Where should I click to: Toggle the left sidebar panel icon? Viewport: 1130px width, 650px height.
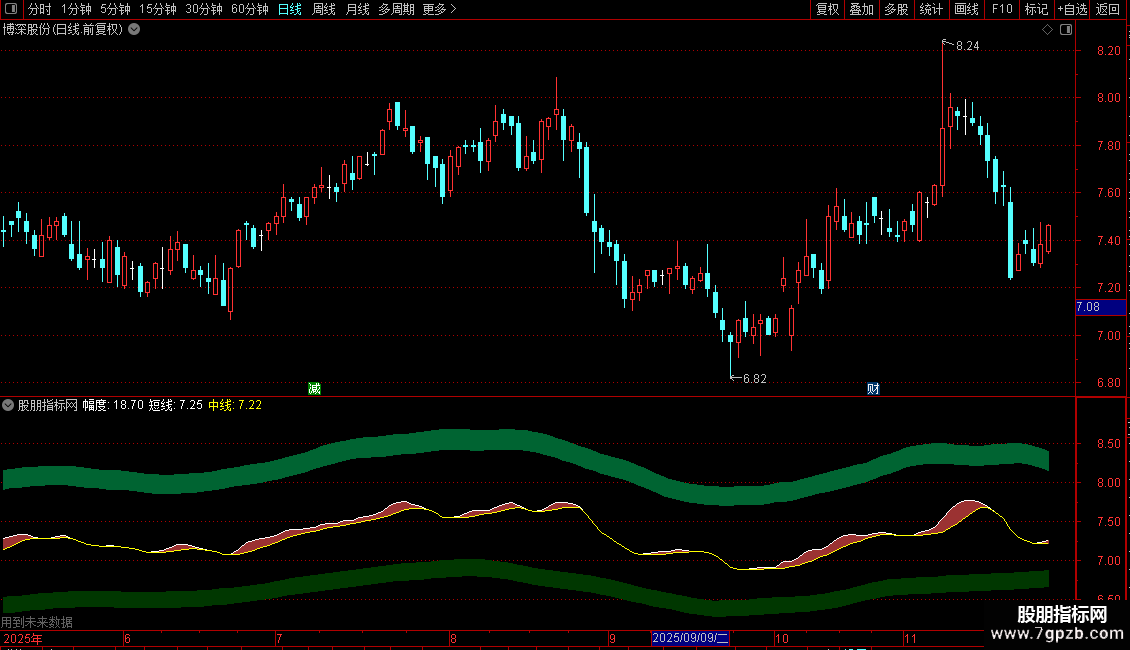[11, 9]
